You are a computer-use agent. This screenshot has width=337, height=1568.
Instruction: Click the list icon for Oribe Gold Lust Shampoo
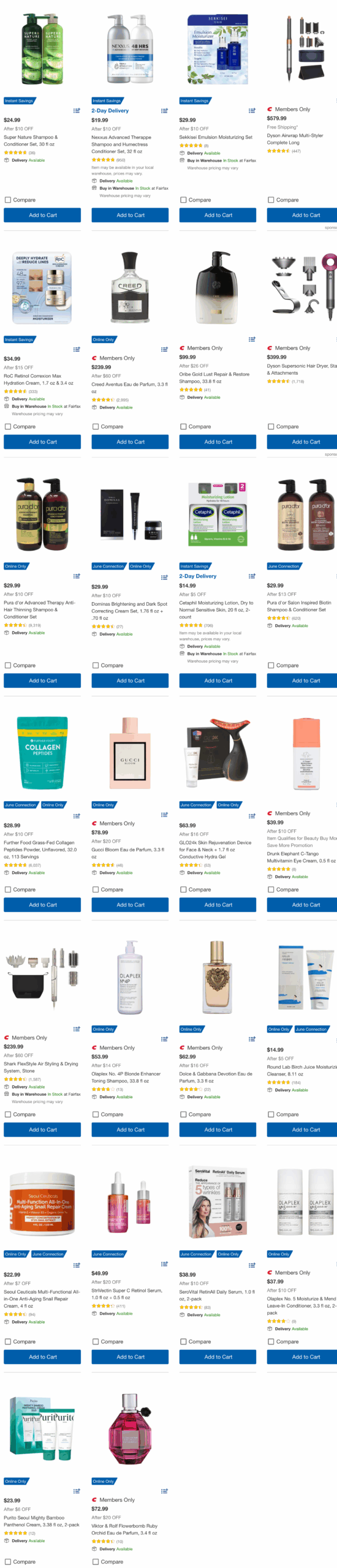pos(252,339)
